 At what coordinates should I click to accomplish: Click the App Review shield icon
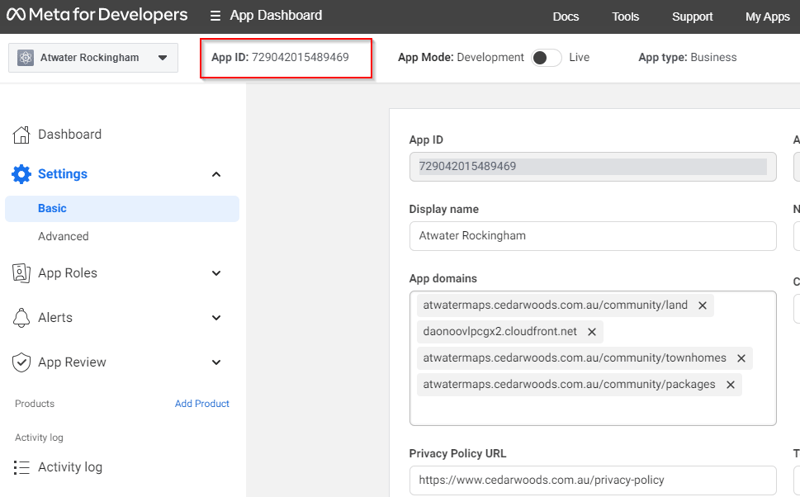[x=21, y=362]
